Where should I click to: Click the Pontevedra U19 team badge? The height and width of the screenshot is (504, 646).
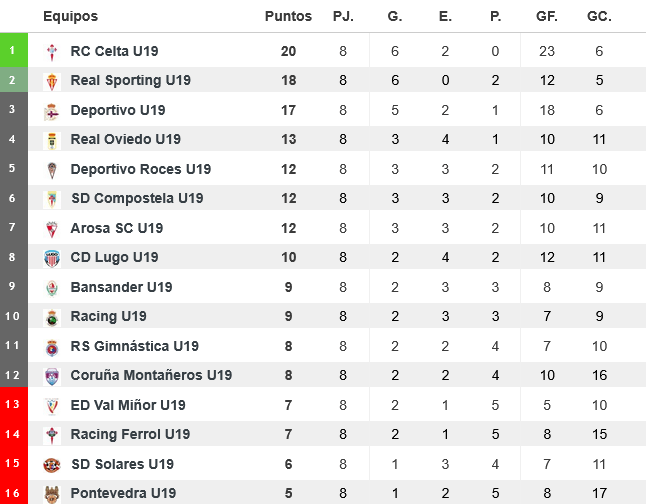(x=53, y=494)
